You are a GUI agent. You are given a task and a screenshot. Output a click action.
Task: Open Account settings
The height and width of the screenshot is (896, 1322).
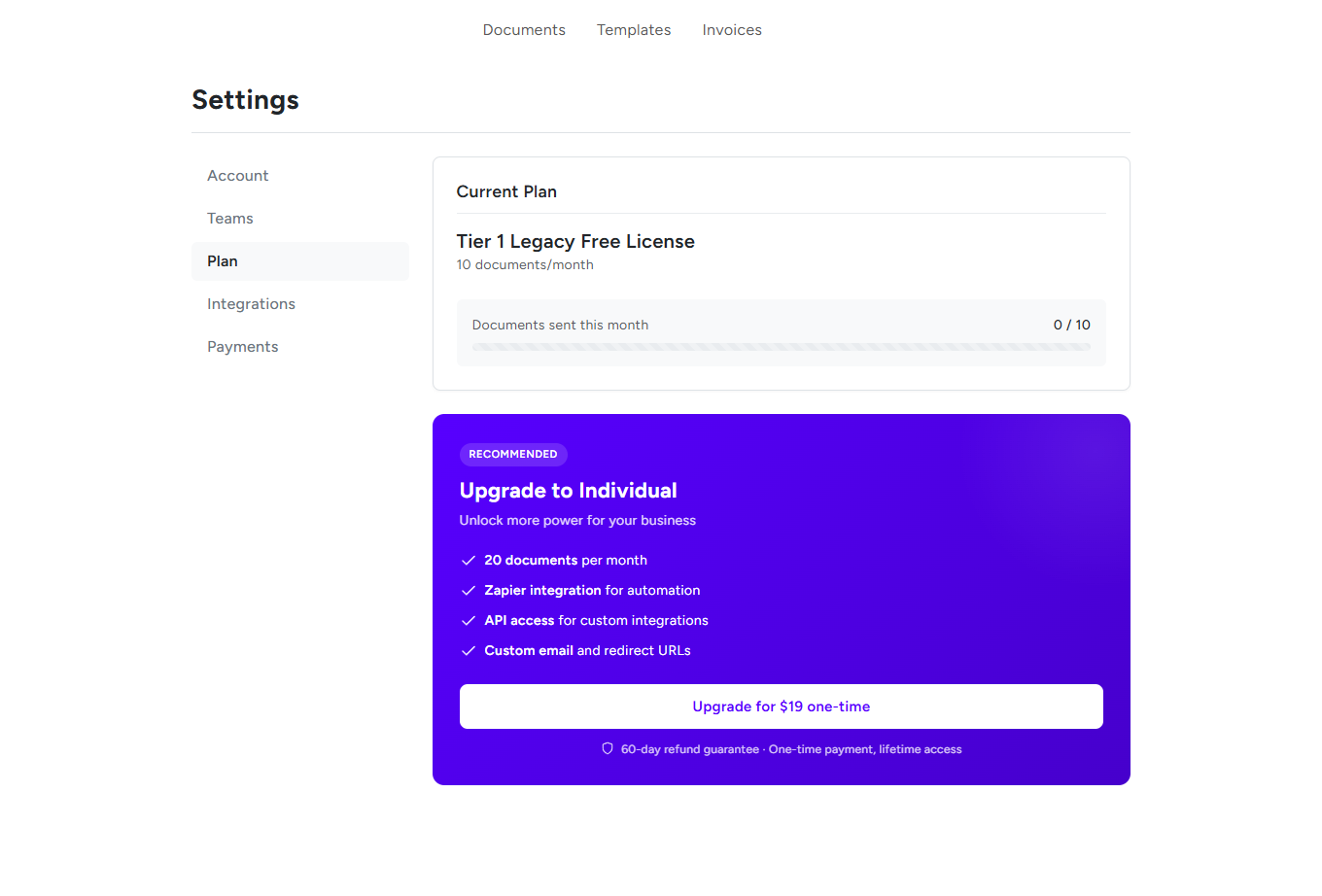click(x=237, y=175)
